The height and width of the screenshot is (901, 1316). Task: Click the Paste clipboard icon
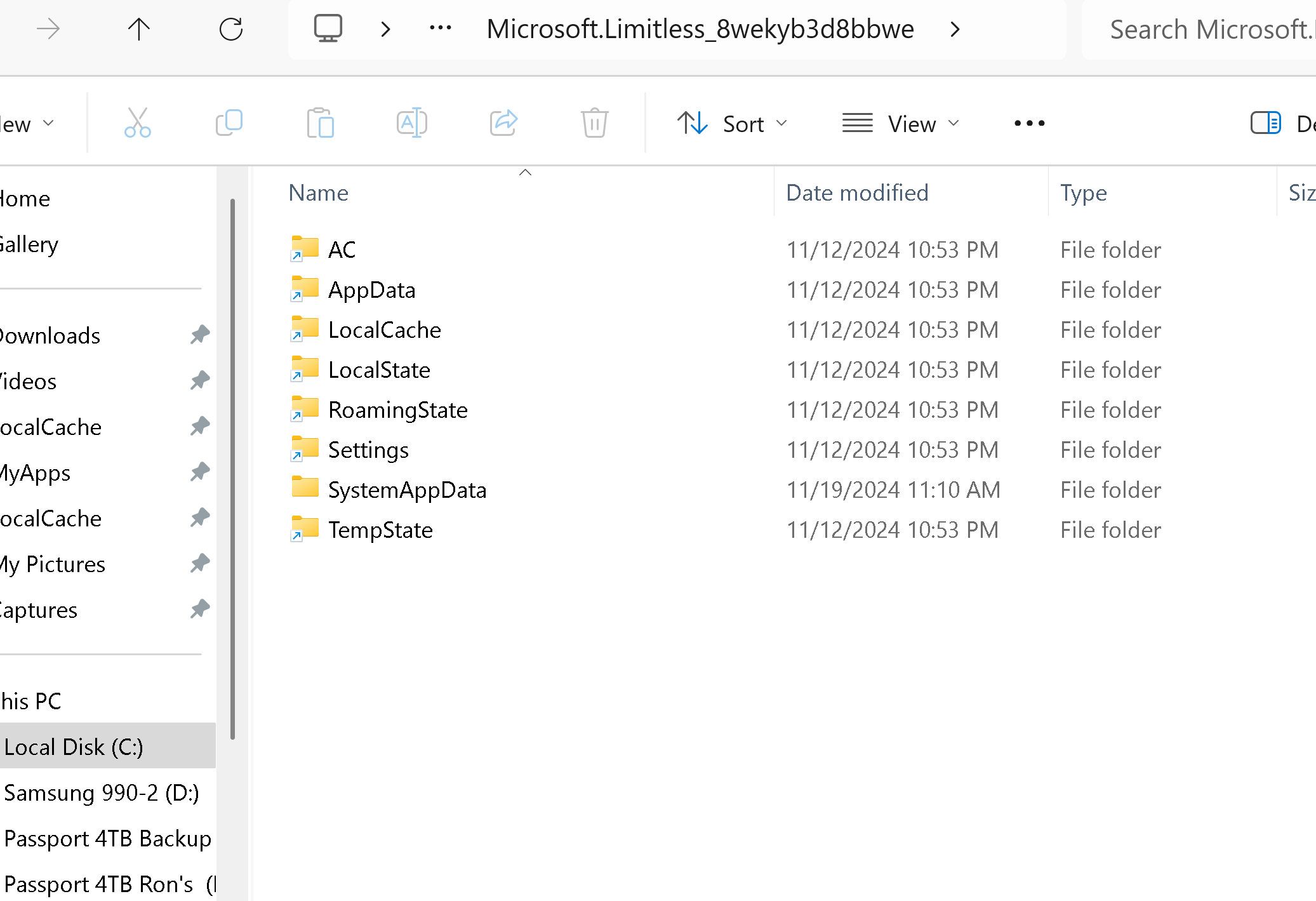click(x=320, y=123)
